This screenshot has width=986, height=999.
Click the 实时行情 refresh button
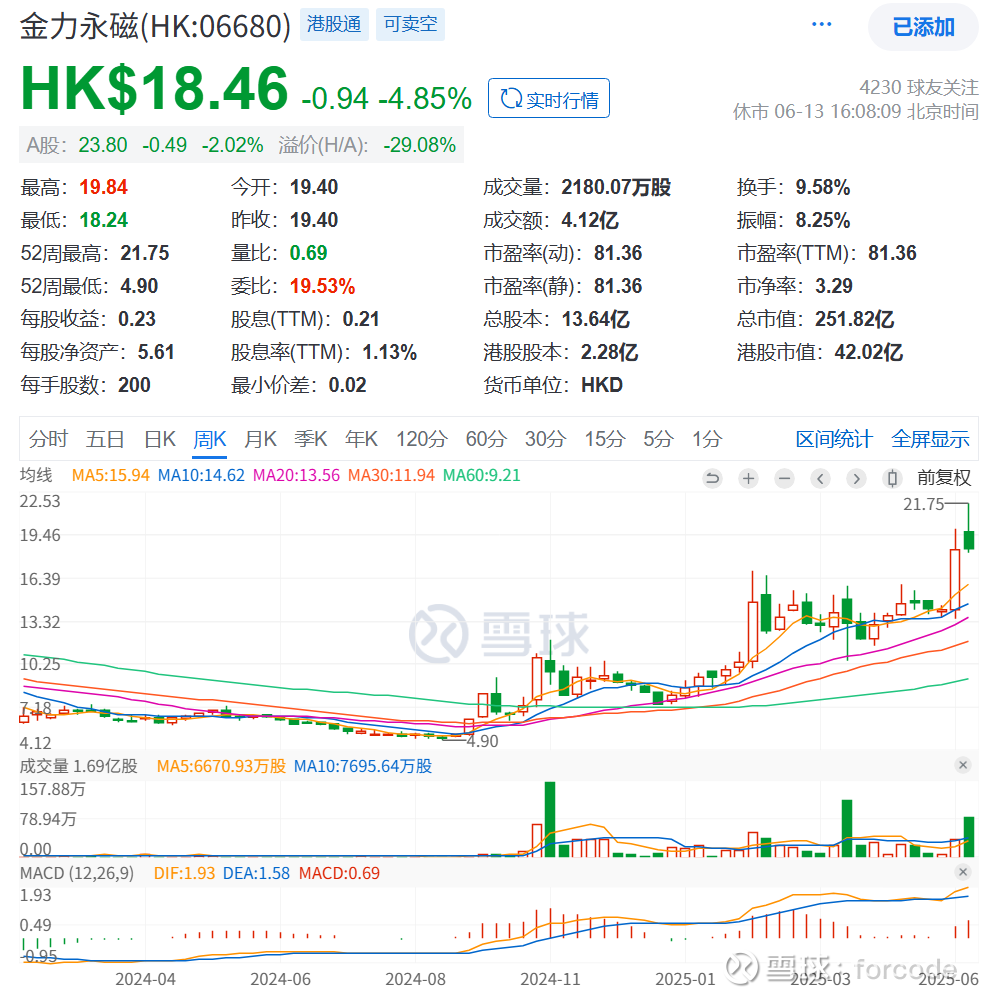[x=549, y=99]
